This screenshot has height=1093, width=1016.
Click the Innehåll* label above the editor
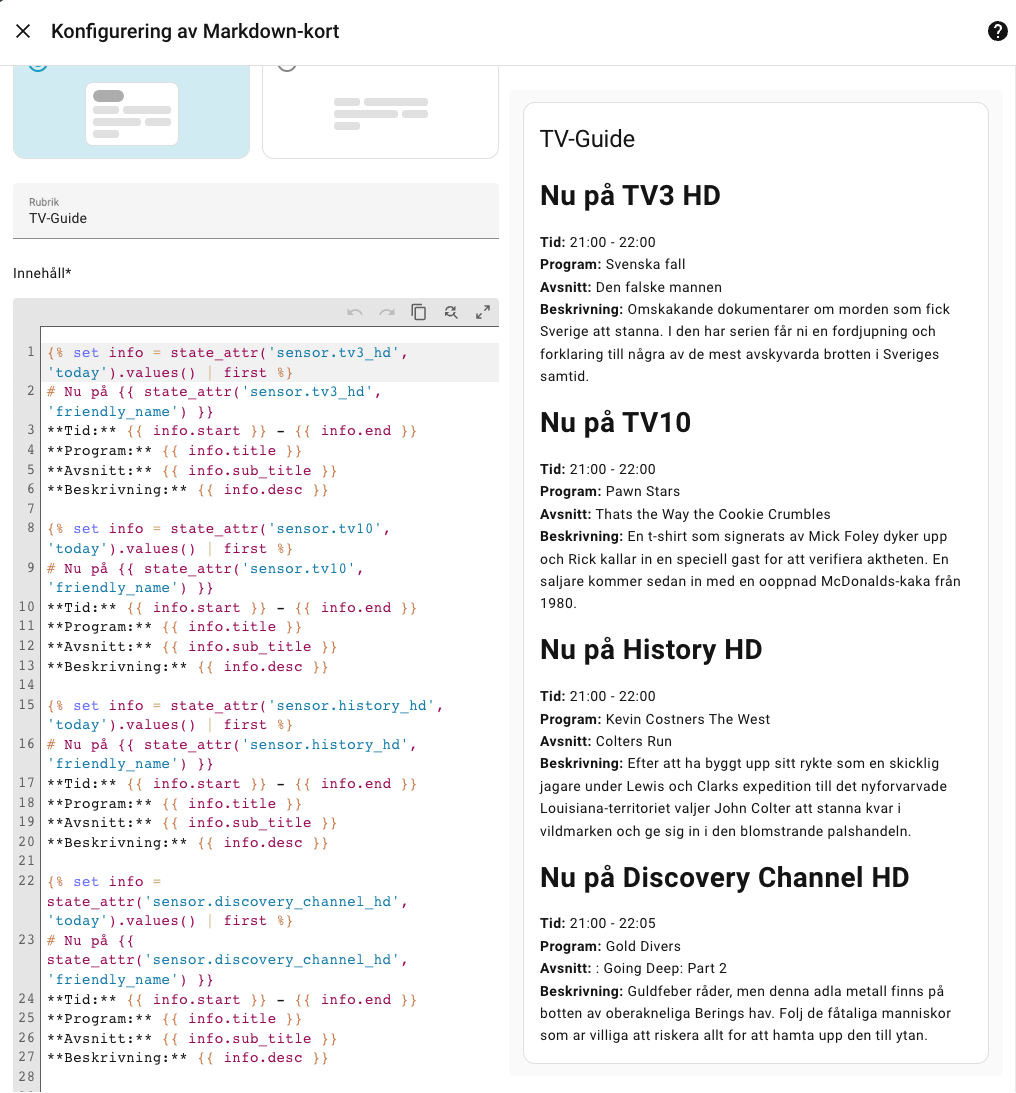[43, 273]
